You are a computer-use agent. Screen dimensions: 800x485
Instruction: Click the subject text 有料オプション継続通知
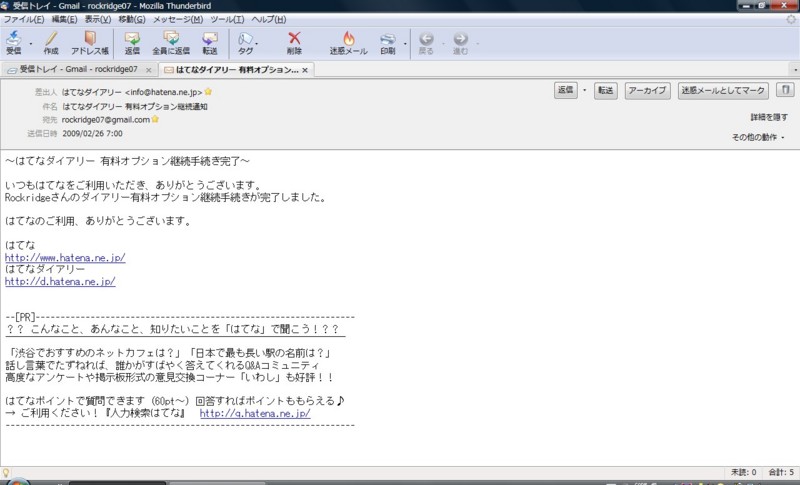coord(166,107)
